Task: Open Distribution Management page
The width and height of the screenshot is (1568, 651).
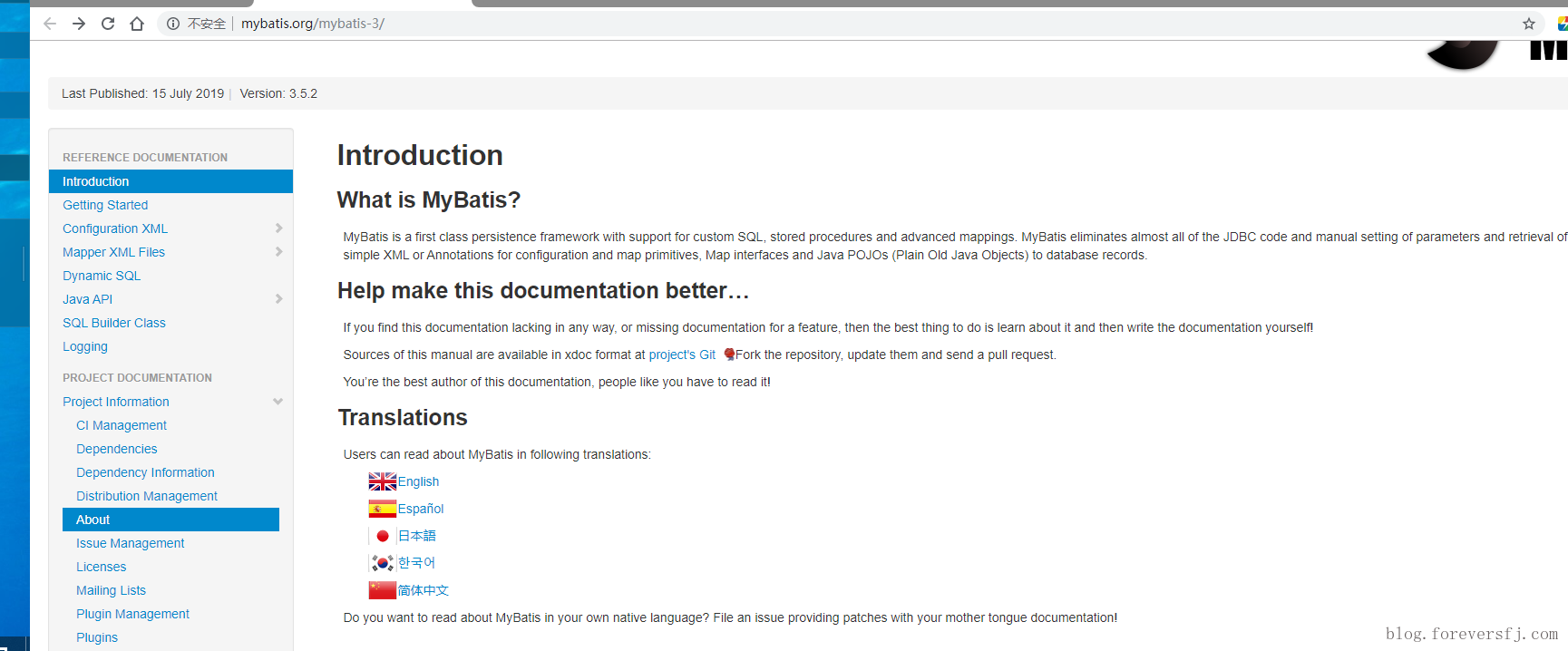Action: 147,496
